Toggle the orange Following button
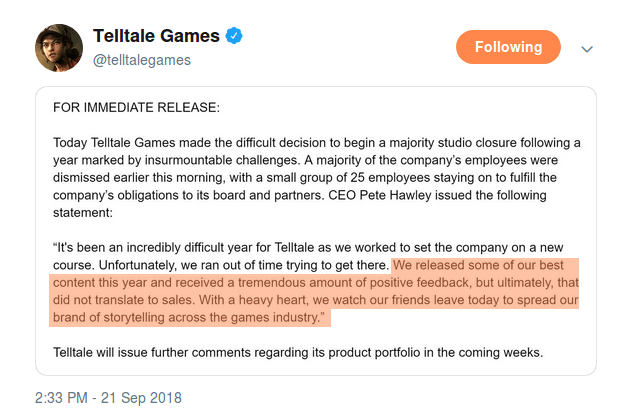 pyautogui.click(x=509, y=47)
